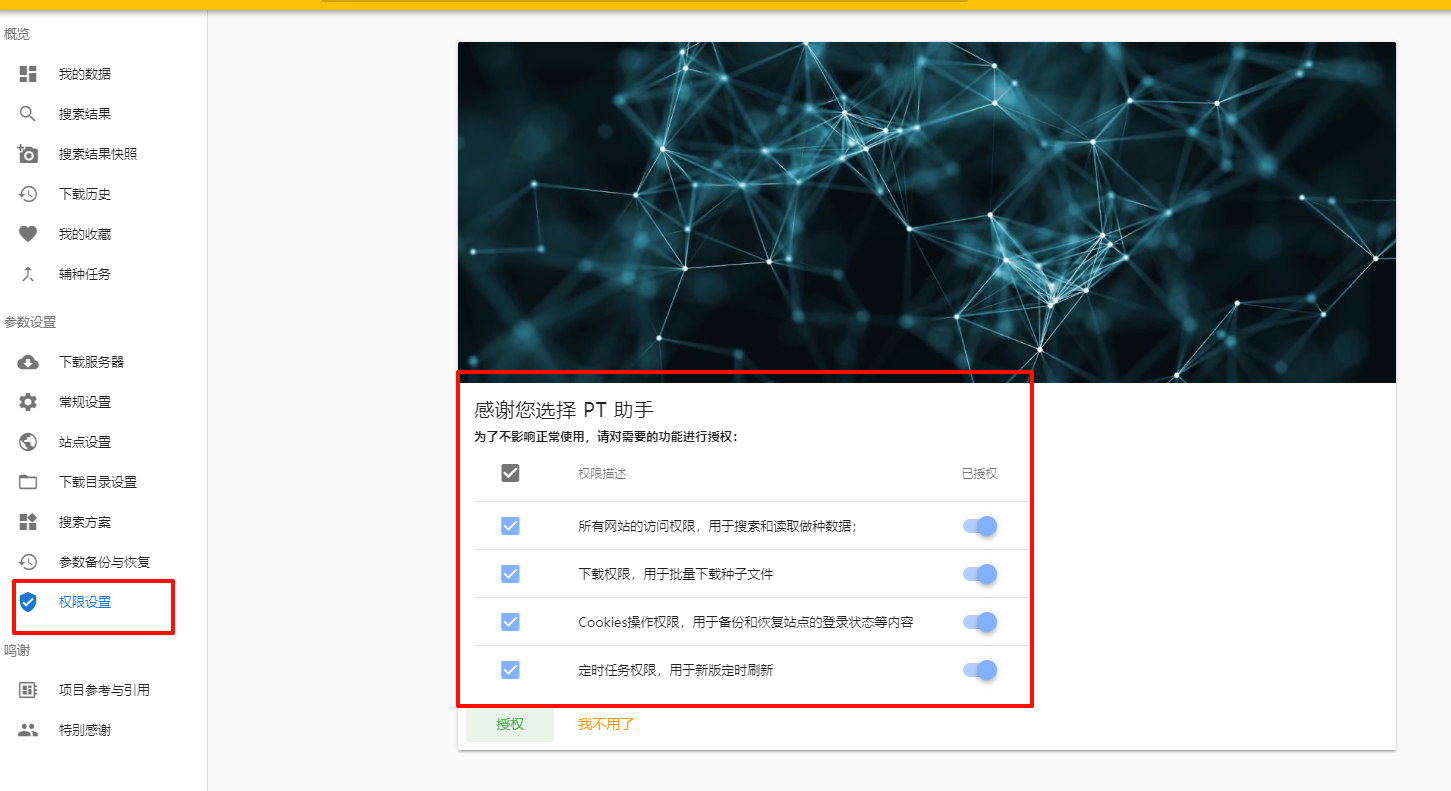Open 参数备份与恢复 page
1451x791 pixels.
pos(104,562)
